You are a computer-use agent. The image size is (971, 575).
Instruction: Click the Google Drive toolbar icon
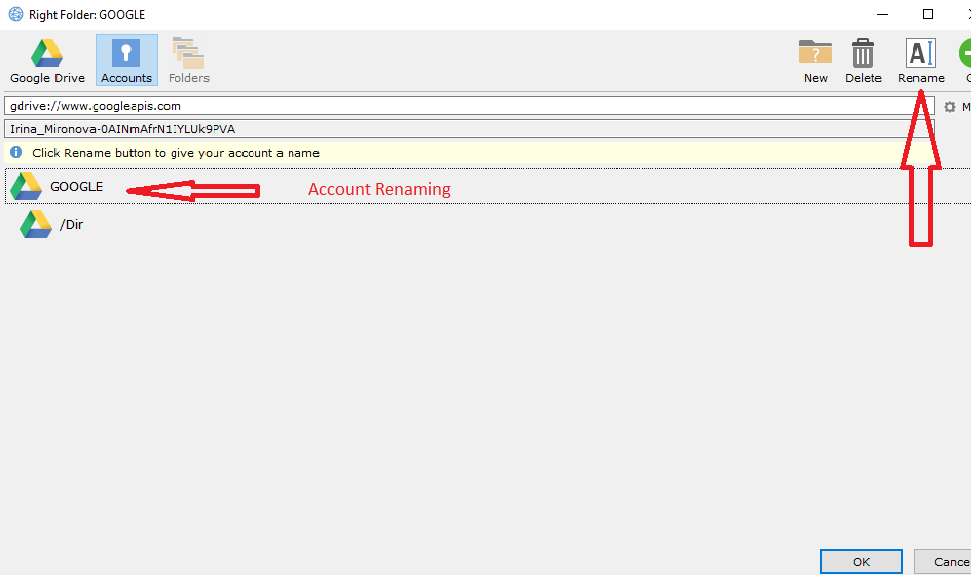[x=47, y=60]
